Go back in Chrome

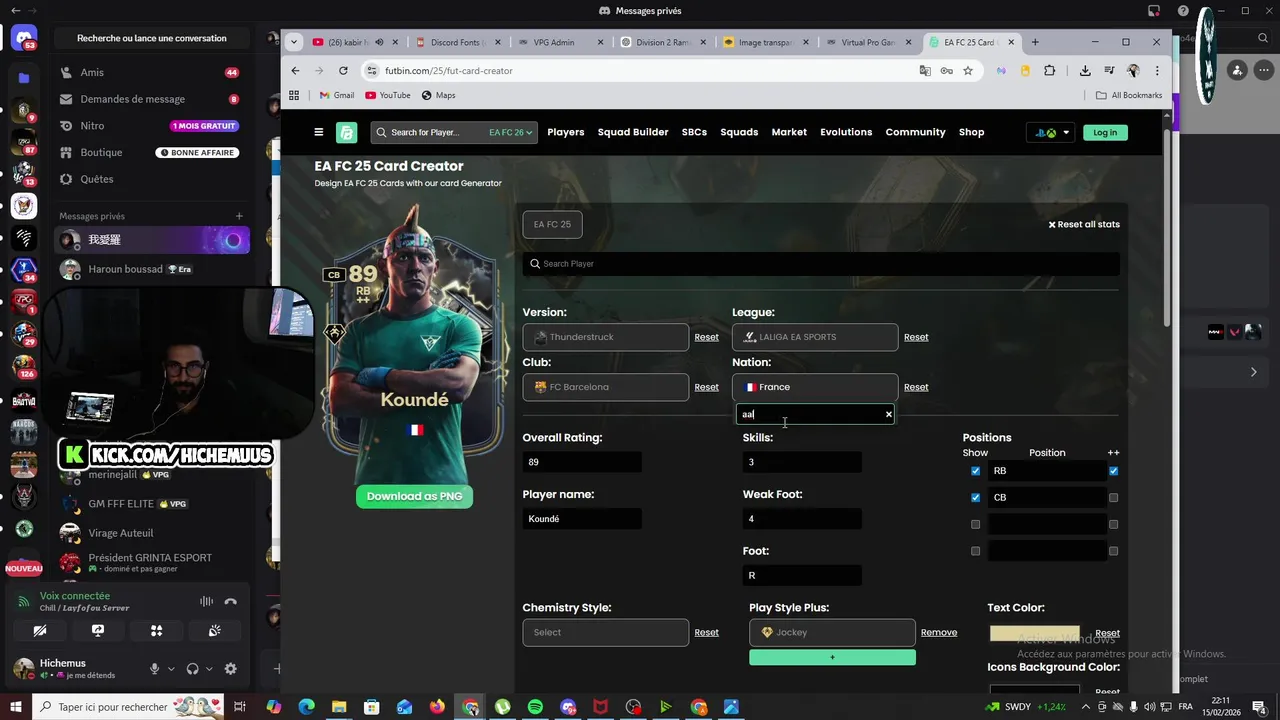pos(295,71)
